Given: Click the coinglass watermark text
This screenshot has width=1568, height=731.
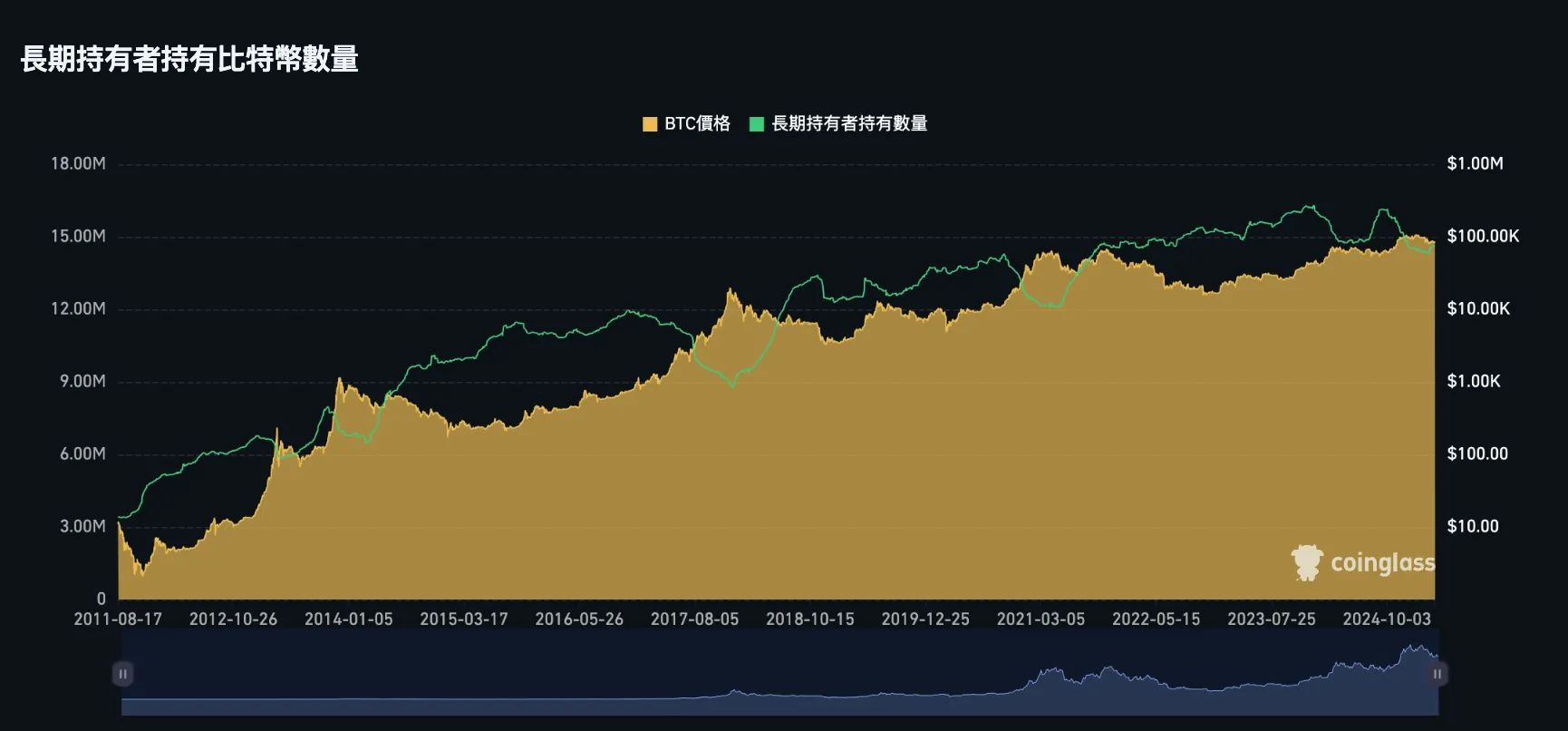Looking at the screenshot, I should (x=1382, y=563).
